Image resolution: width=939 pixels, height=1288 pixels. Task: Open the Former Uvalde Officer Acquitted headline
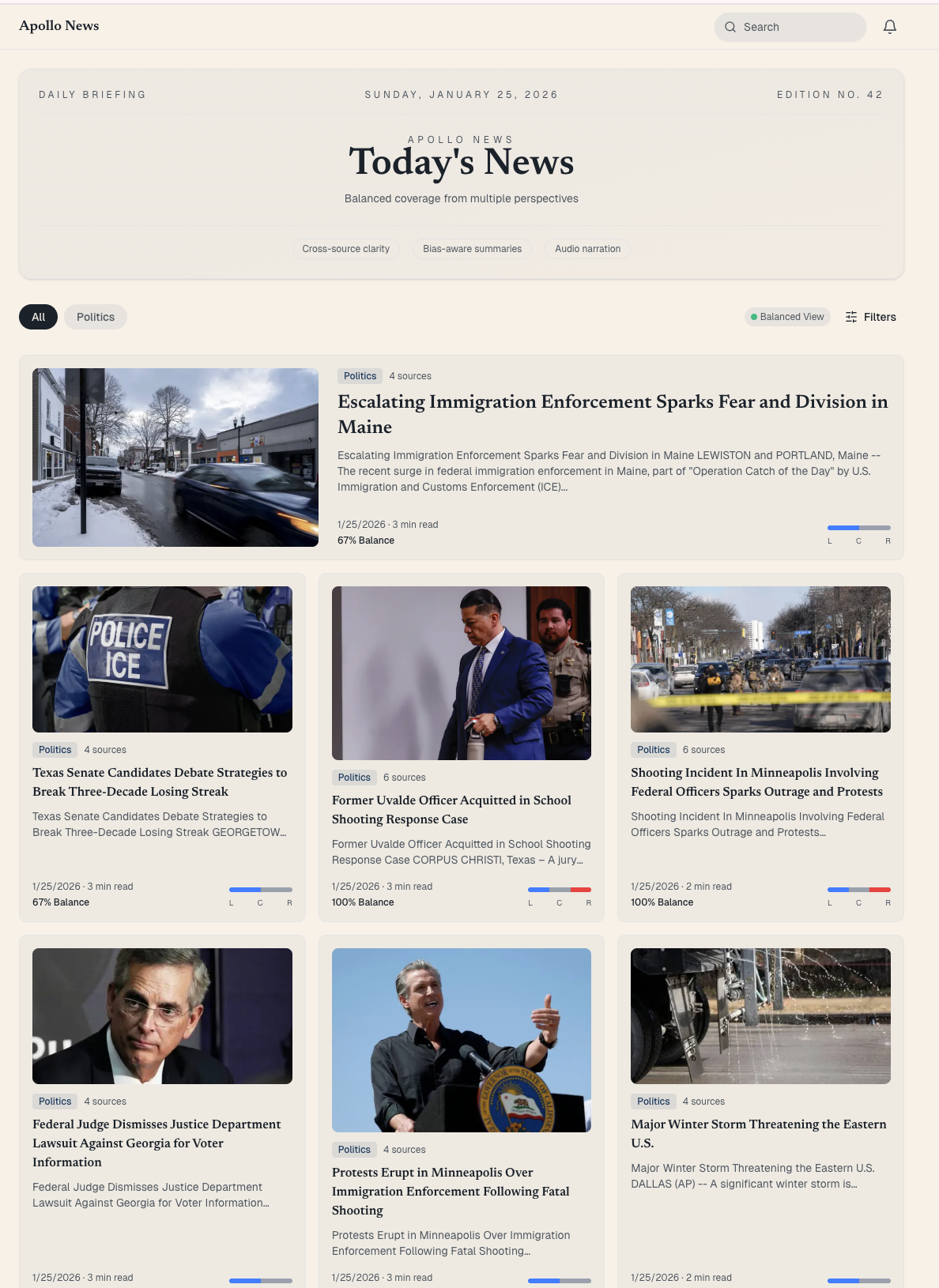tap(451, 810)
